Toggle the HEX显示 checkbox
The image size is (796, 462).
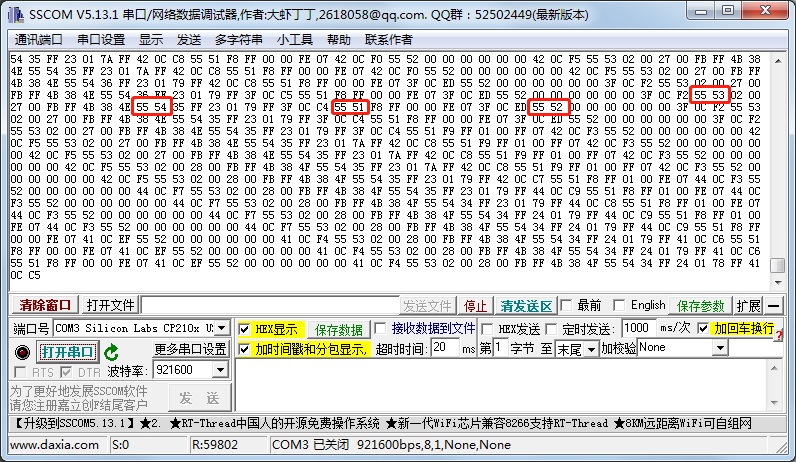pyautogui.click(x=245, y=329)
